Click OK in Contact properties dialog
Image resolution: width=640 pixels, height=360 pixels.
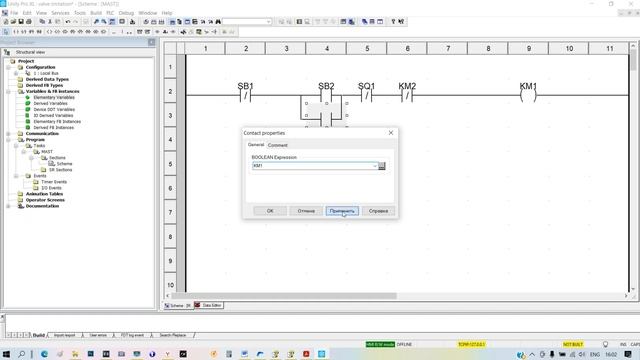pyautogui.click(x=270, y=211)
